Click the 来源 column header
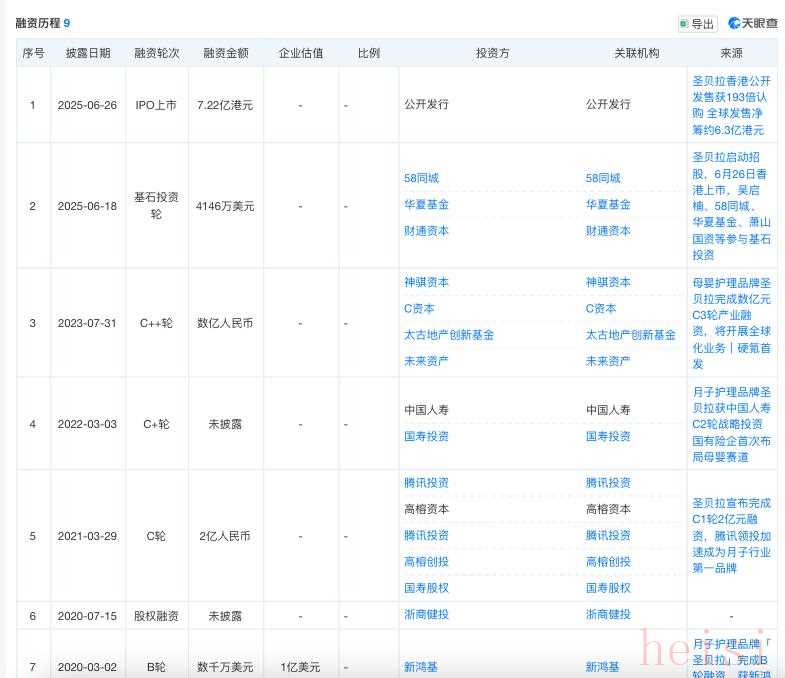 click(x=731, y=53)
